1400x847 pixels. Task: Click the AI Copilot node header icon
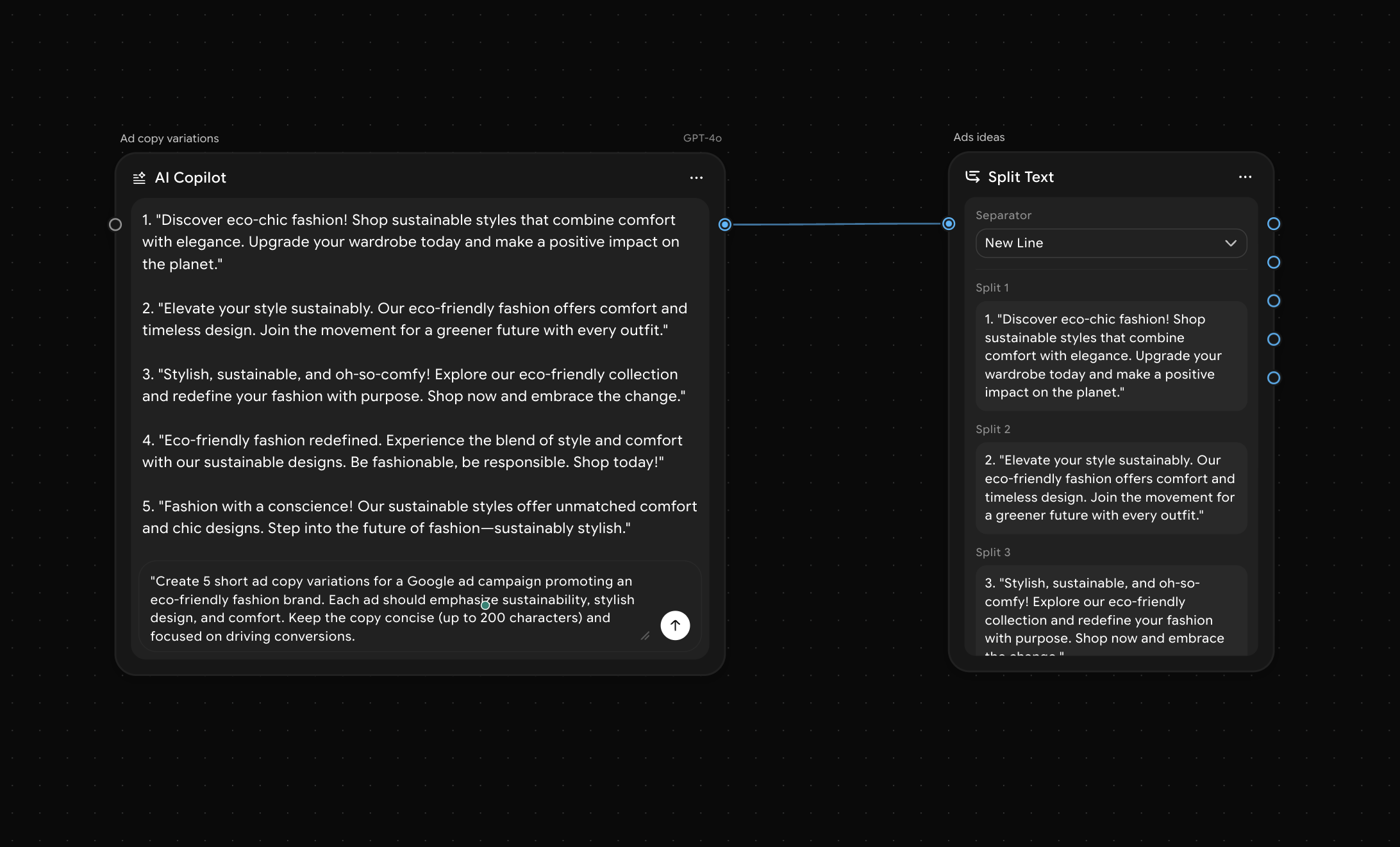(x=139, y=178)
